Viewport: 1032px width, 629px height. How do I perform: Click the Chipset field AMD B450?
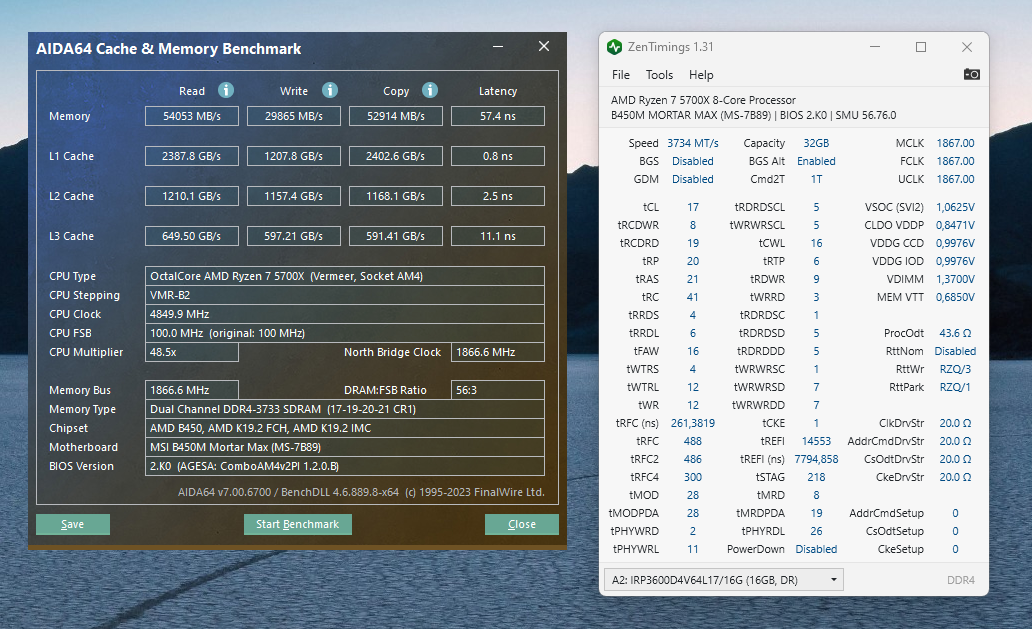[x=345, y=428]
